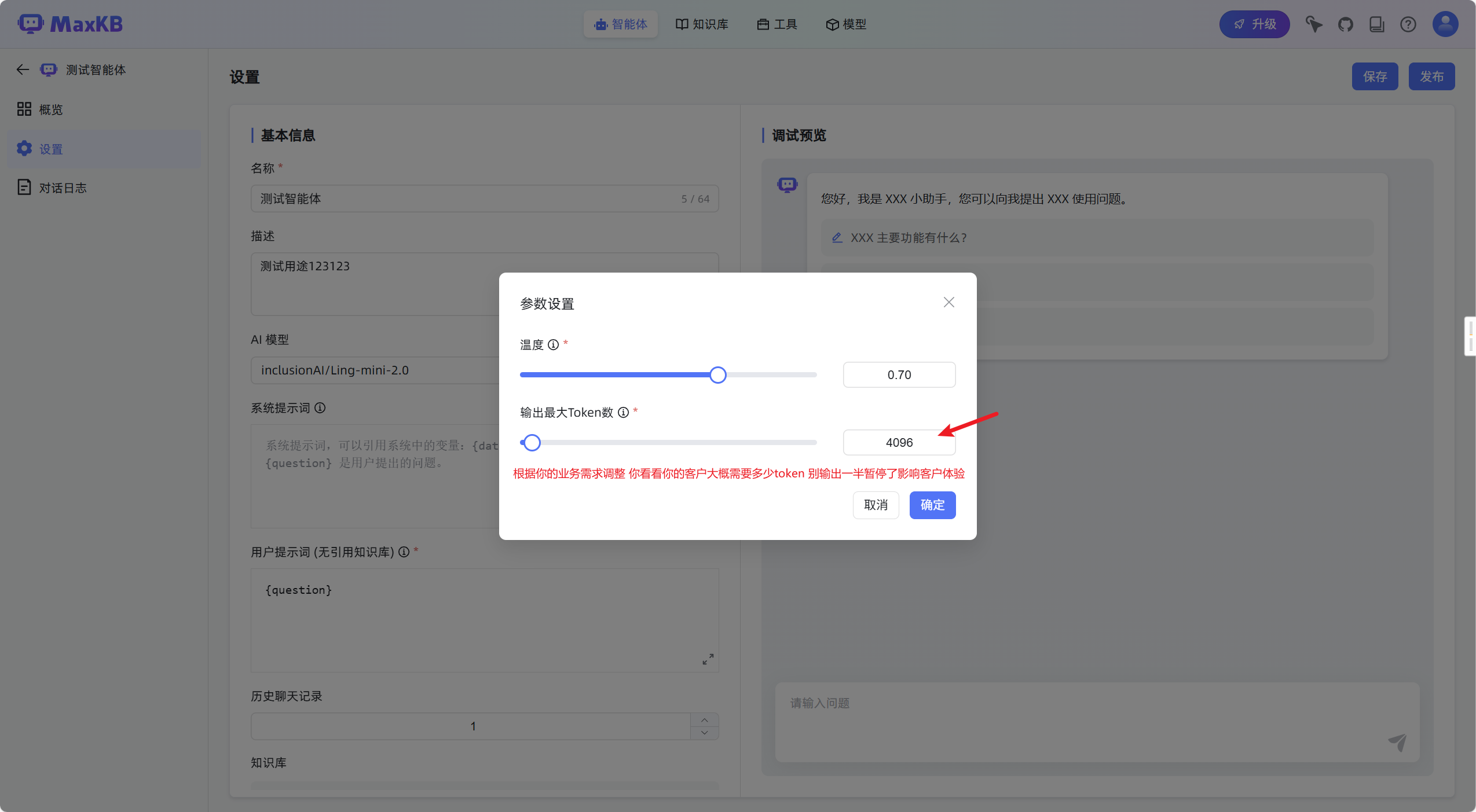Expand the user prompt editor fullscreen icon
This screenshot has height=812, width=1476.
tap(708, 659)
